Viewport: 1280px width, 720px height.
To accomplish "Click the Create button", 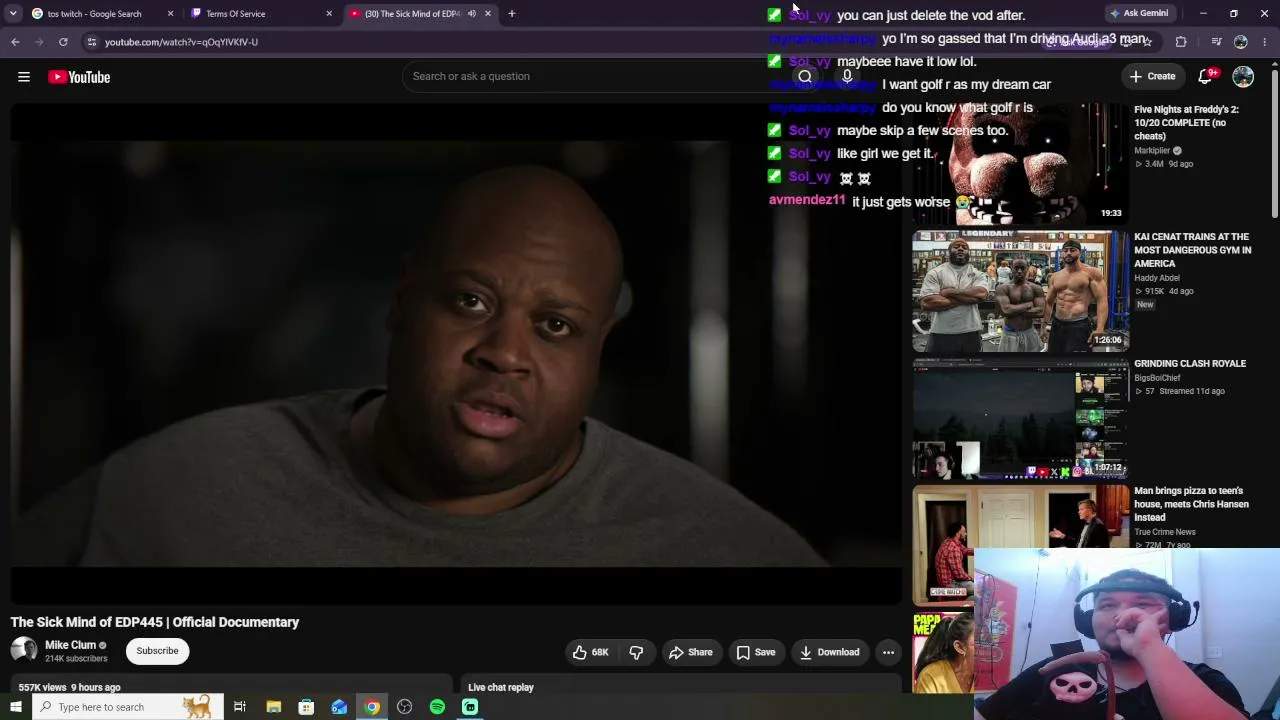I will pos(1153,76).
